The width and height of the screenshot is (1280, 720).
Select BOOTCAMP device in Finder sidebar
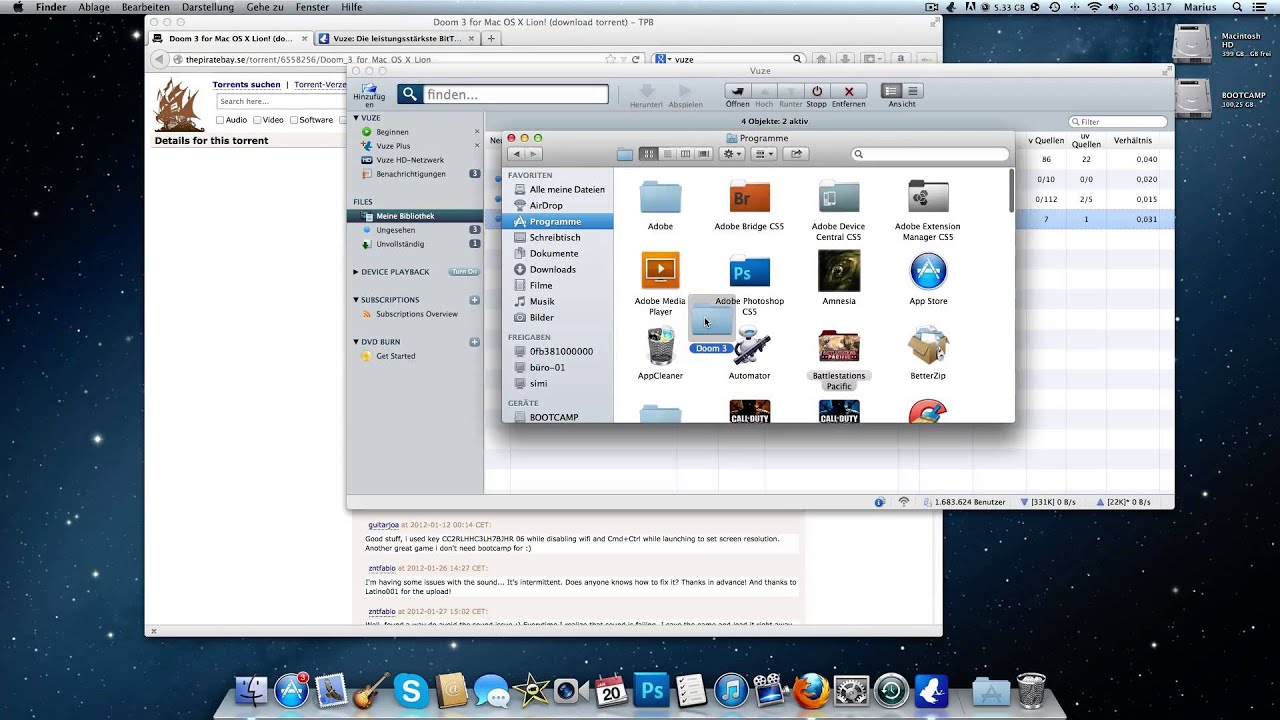point(553,417)
